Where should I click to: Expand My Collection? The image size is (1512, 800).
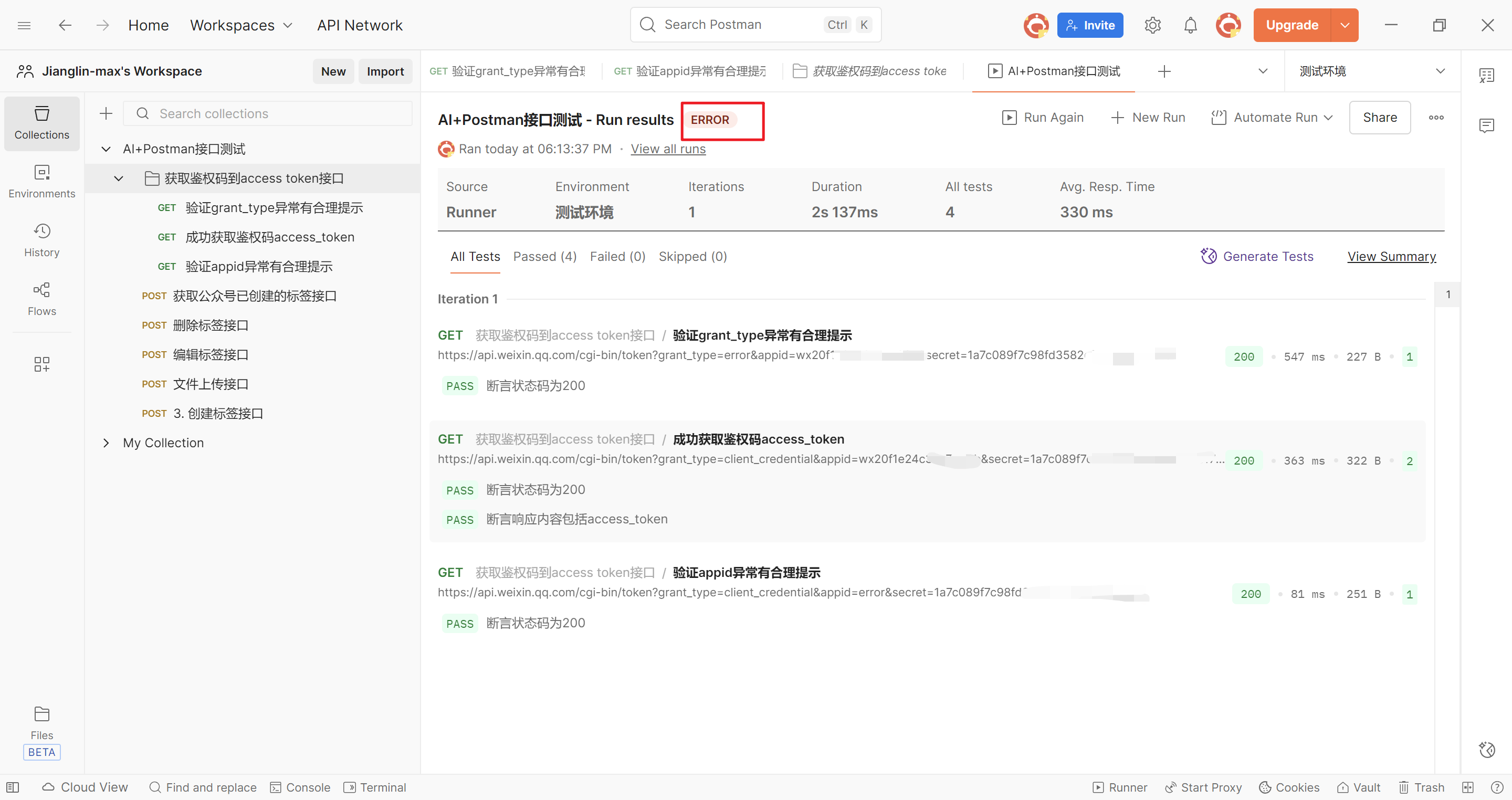click(x=106, y=443)
